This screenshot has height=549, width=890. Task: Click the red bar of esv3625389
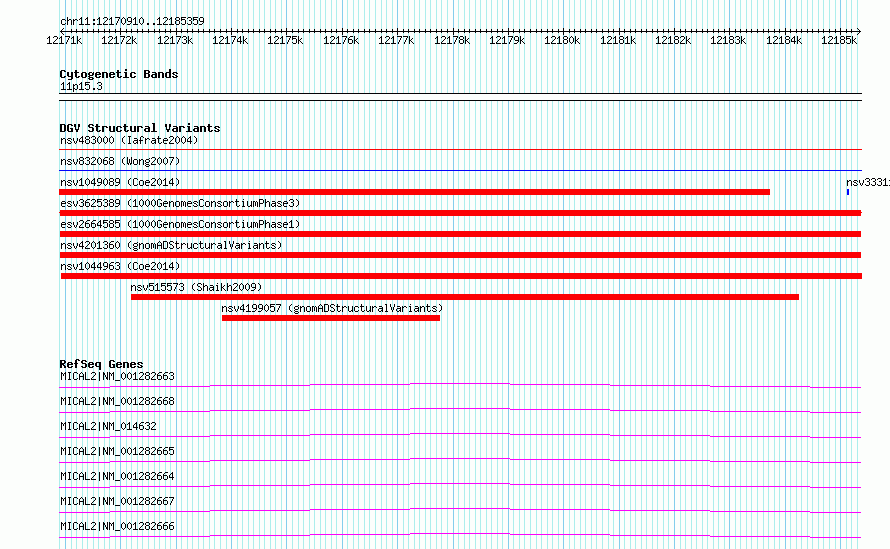click(x=460, y=213)
